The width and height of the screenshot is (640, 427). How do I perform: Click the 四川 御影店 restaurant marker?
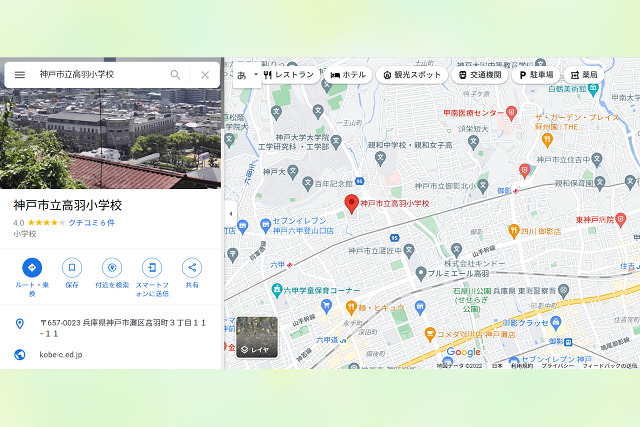coord(513,231)
